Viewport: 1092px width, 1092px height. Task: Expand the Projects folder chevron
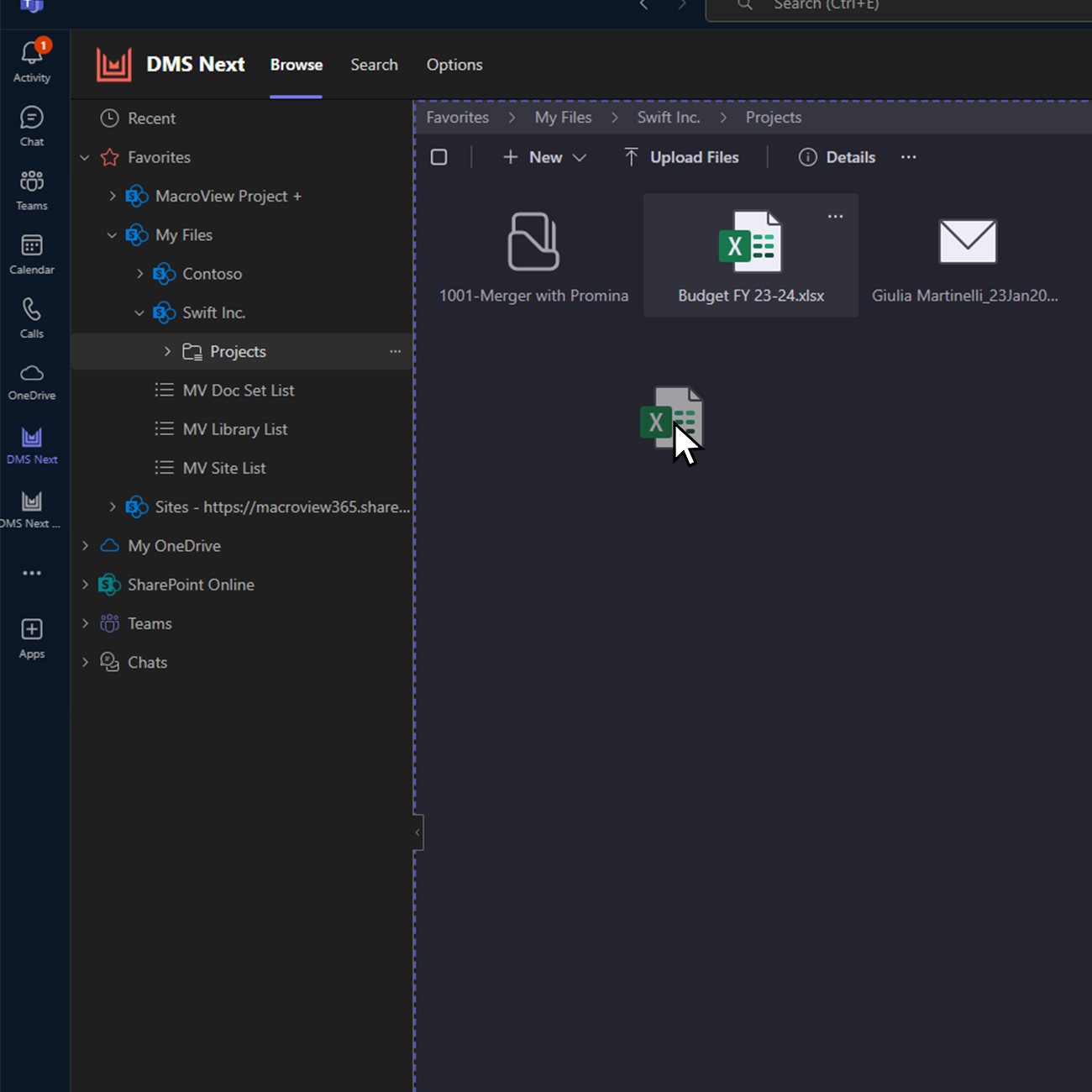[x=168, y=351]
